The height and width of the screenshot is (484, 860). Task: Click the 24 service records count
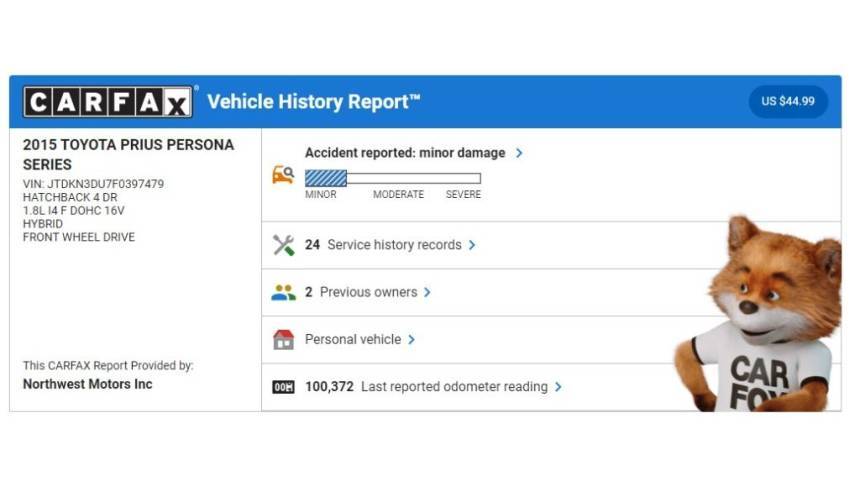313,245
